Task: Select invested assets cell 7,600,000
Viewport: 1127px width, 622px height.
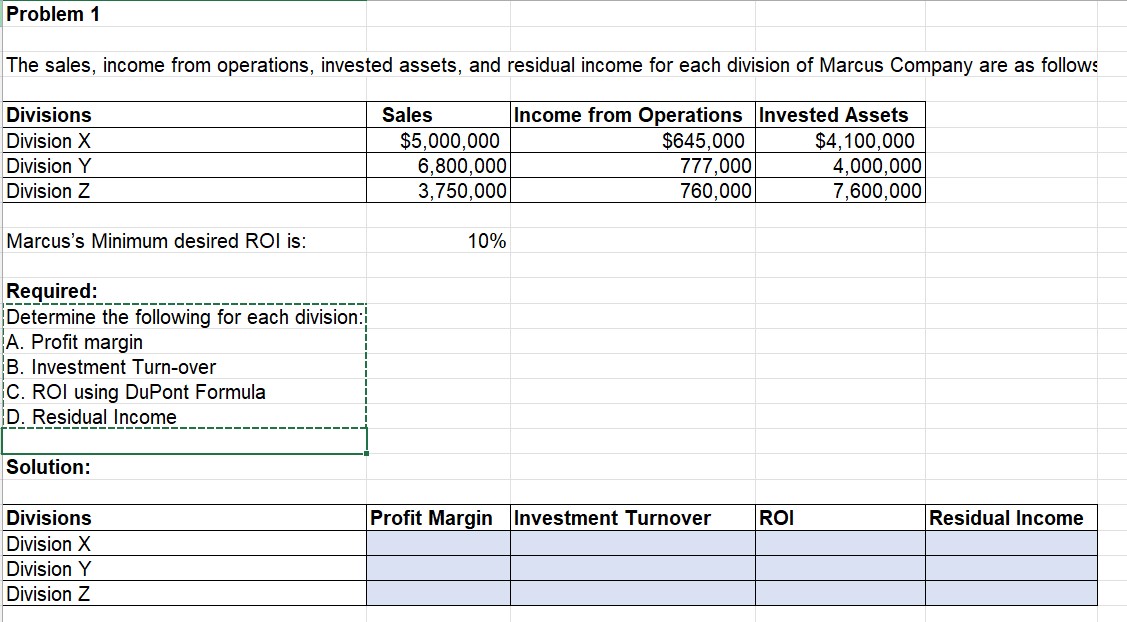Action: pos(840,191)
